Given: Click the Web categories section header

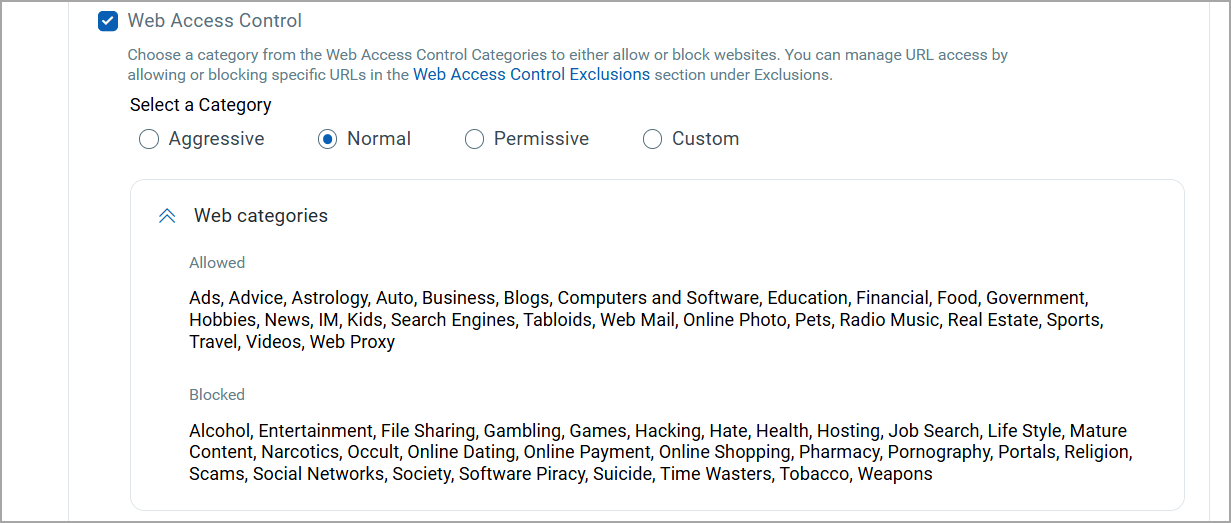Looking at the screenshot, I should [x=260, y=216].
